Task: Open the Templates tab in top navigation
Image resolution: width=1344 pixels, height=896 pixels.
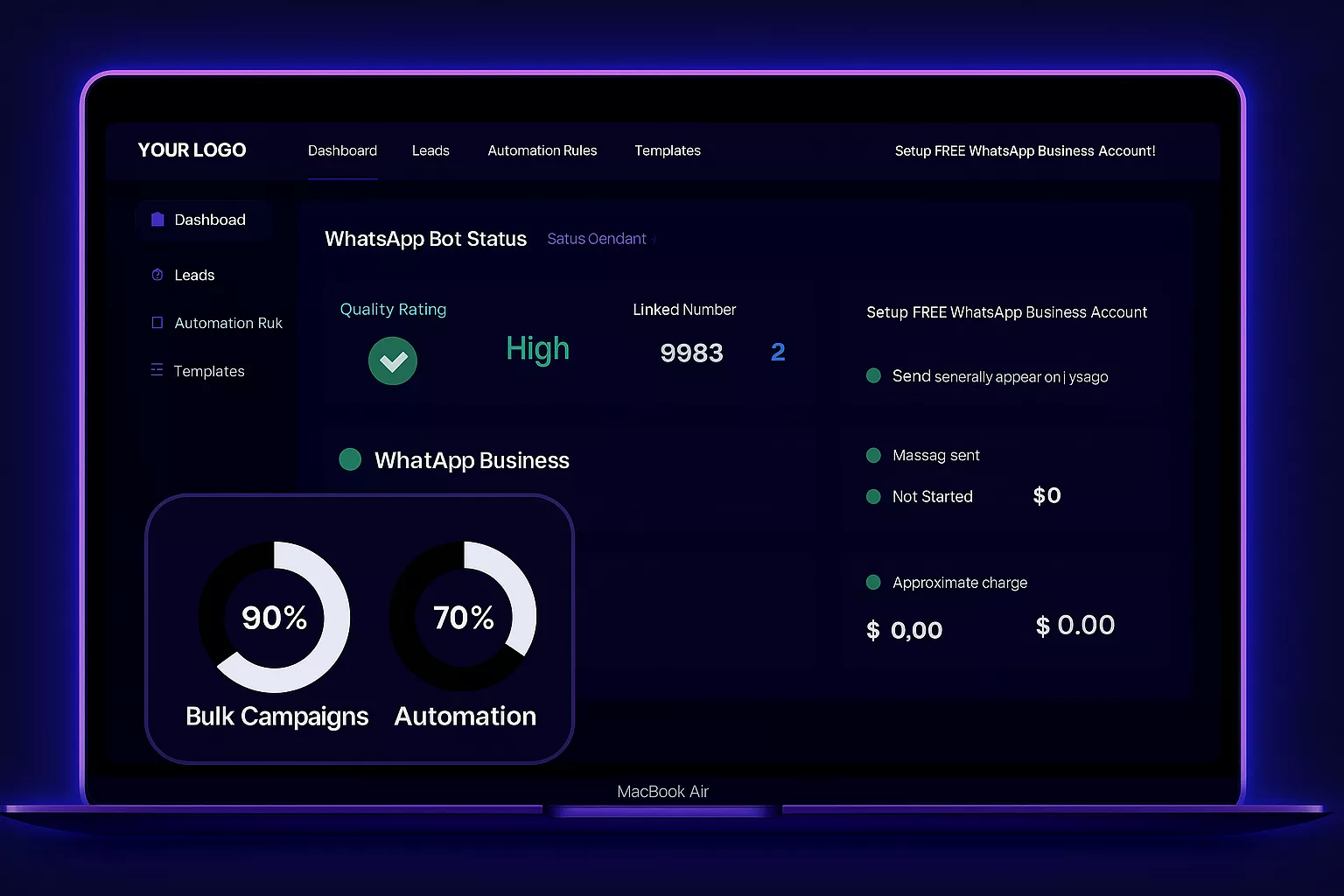Action: (668, 150)
